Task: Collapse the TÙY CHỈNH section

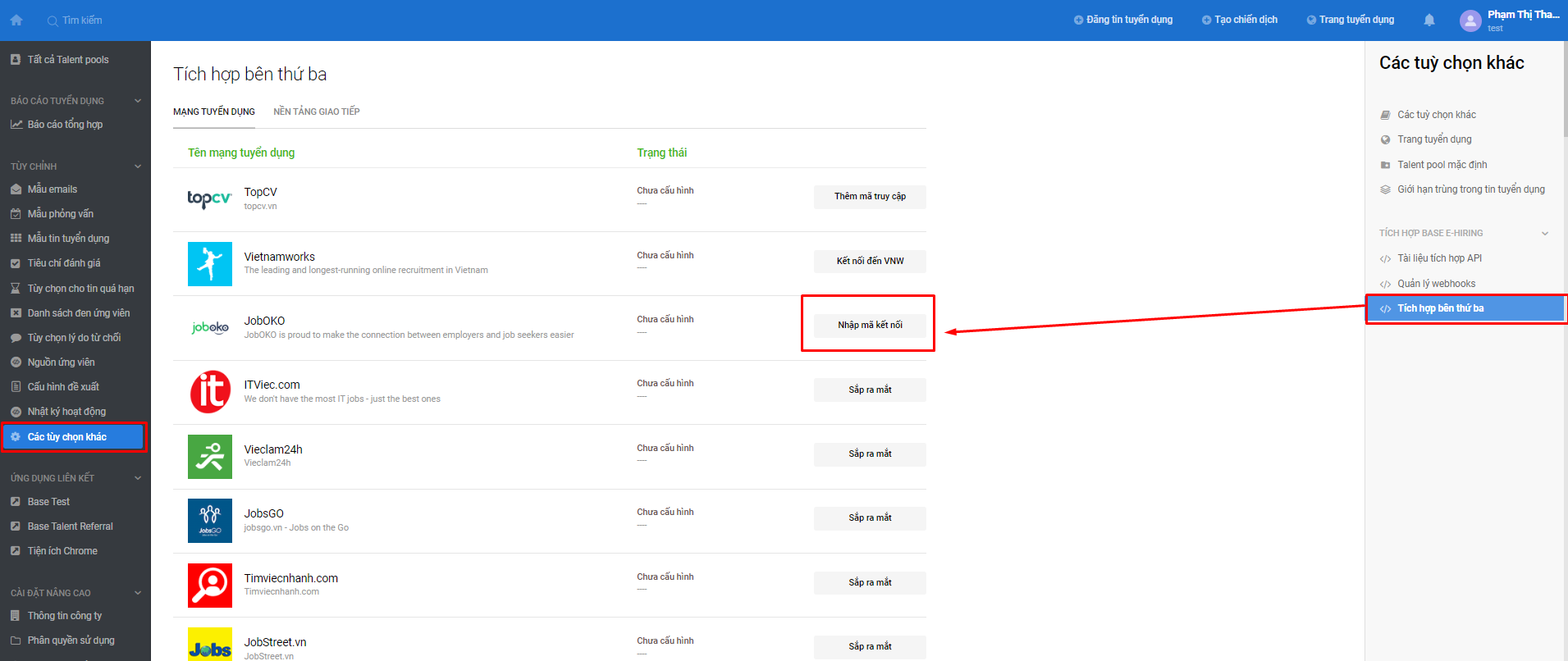Action: 138,166
